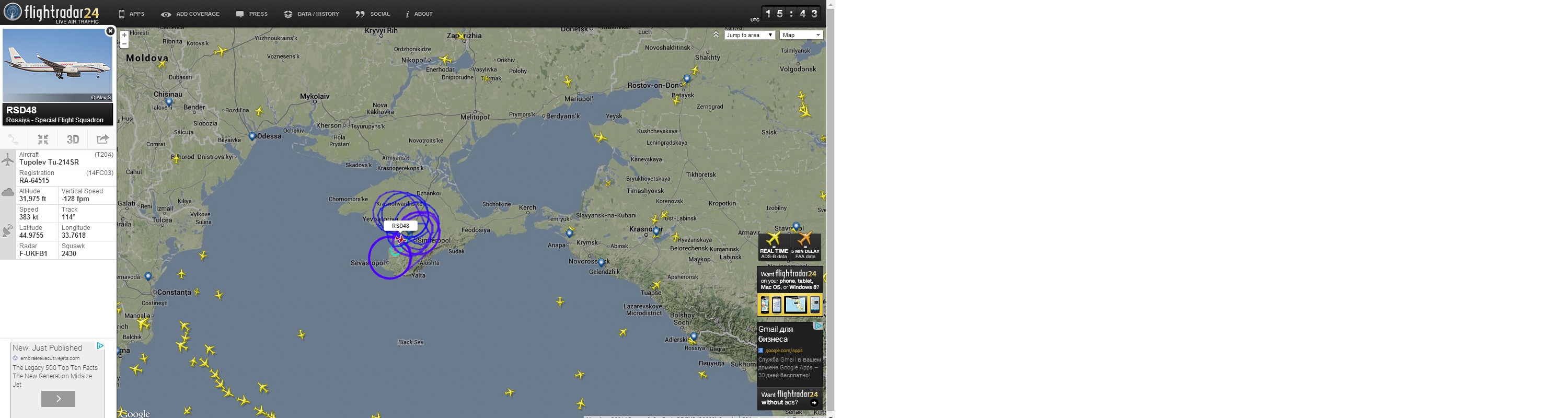Open the Apps menu
Image resolution: width=1568 pixels, height=418 pixels.
coord(132,14)
